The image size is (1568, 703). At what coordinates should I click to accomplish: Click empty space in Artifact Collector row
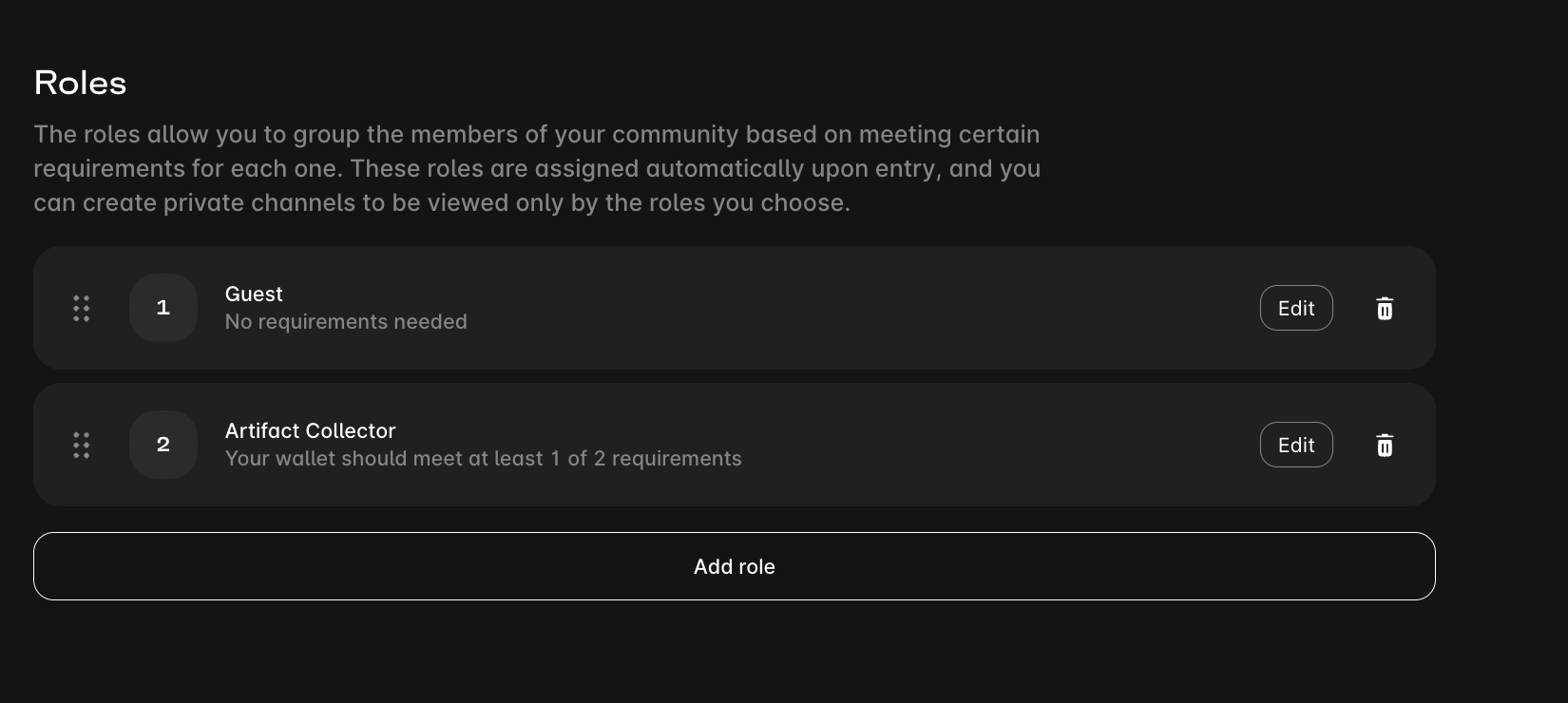tap(950, 445)
